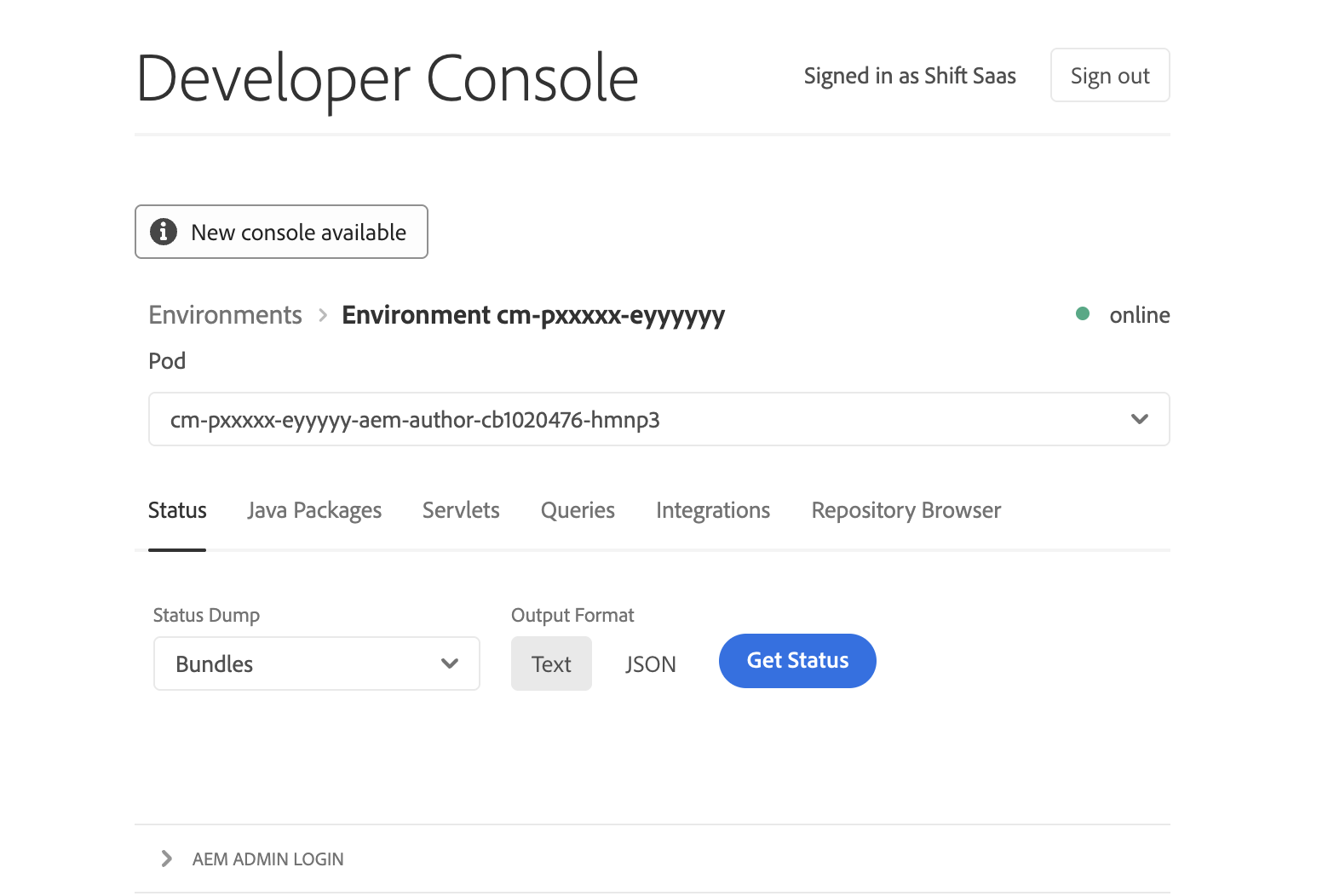This screenshot has width=1334, height=896.
Task: Navigate to Environments breadcrumb link
Action: coord(226,315)
